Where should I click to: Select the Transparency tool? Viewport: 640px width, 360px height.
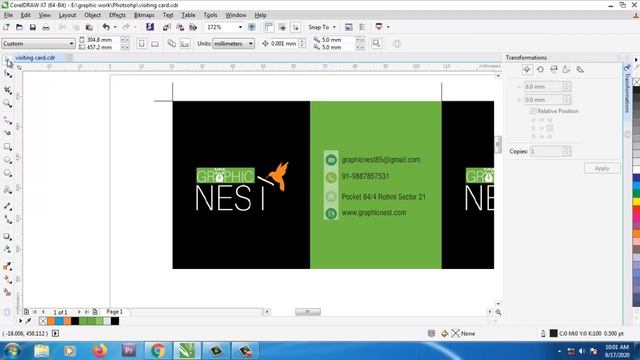tap(7, 249)
